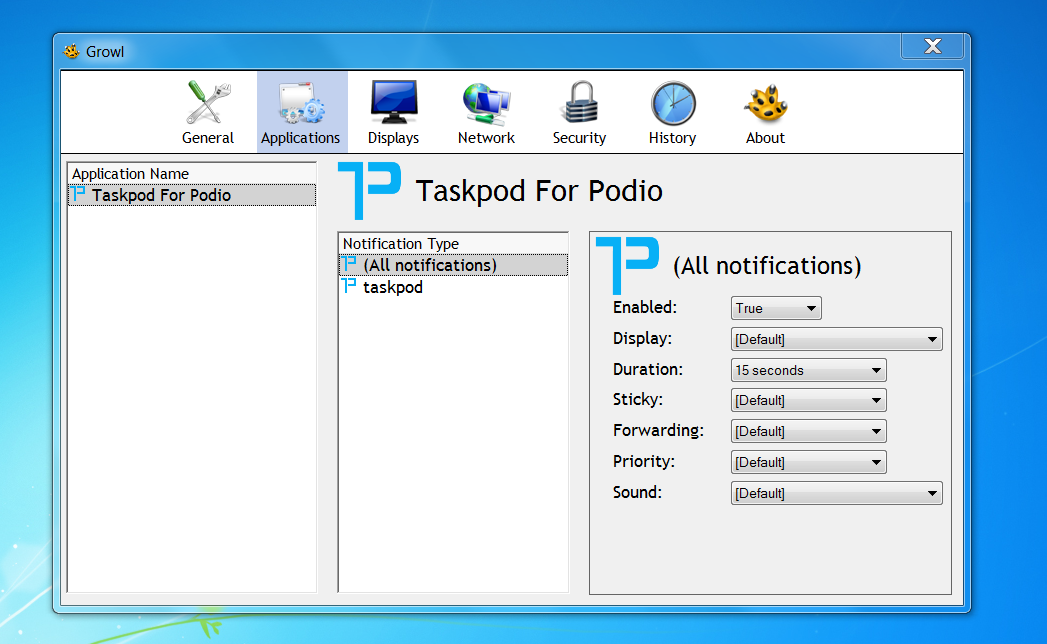Expand the Sound dropdown list
The image size is (1047, 644).
[836, 492]
